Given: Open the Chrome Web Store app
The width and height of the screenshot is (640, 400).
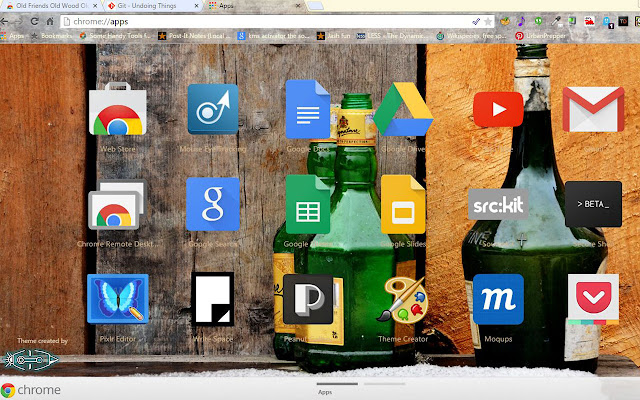Looking at the screenshot, I should (118, 109).
